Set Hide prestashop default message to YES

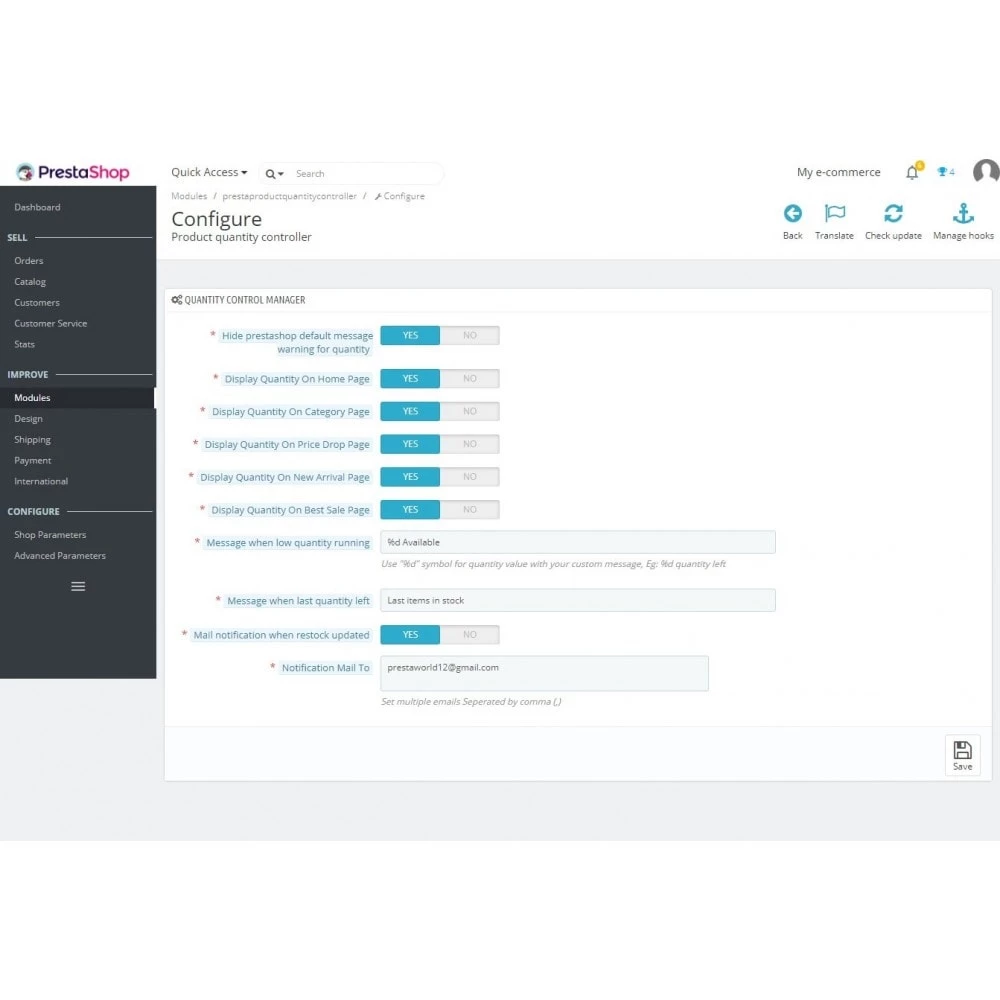[410, 335]
